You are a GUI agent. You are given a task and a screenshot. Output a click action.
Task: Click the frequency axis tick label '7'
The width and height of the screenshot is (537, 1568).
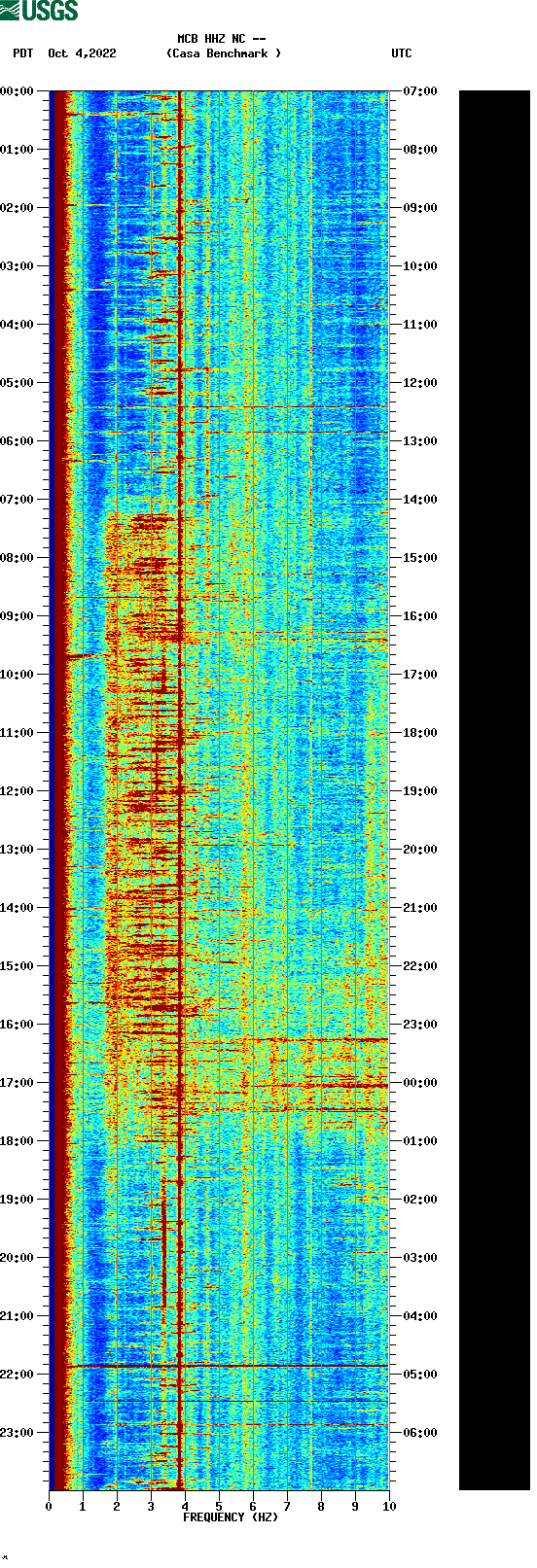(x=287, y=1507)
